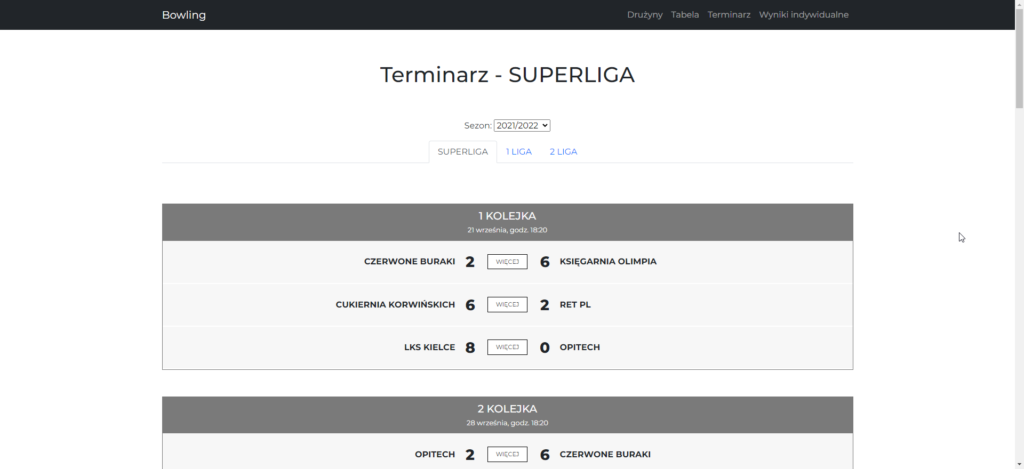Click the 'Terminarz - SUPERLIGA' heading

pos(507,74)
